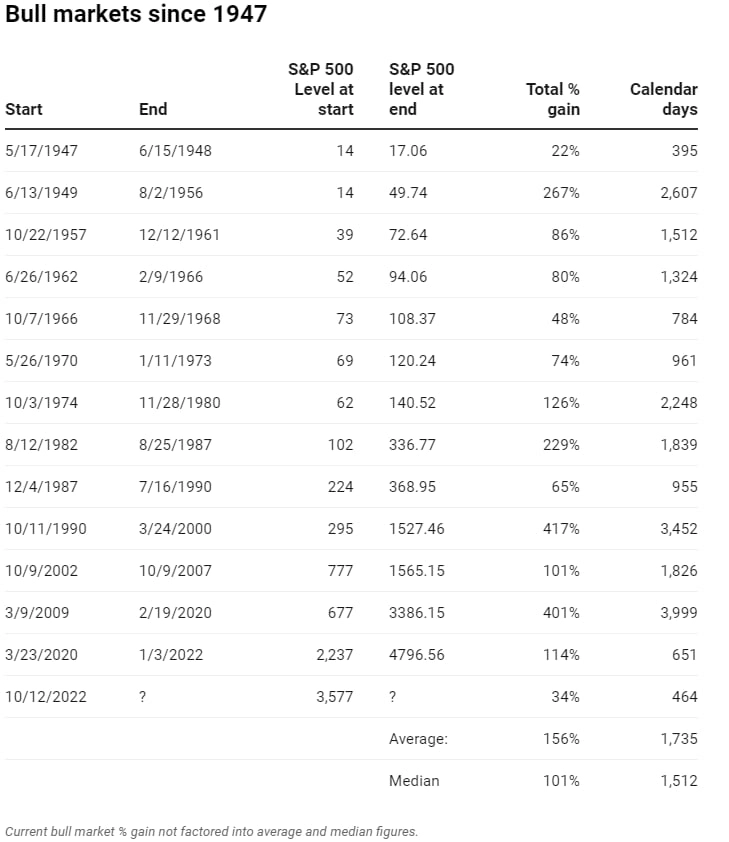Screen dimensions: 729x842
Task: Click the 5/17/1947 start date cell
Action: (x=42, y=151)
